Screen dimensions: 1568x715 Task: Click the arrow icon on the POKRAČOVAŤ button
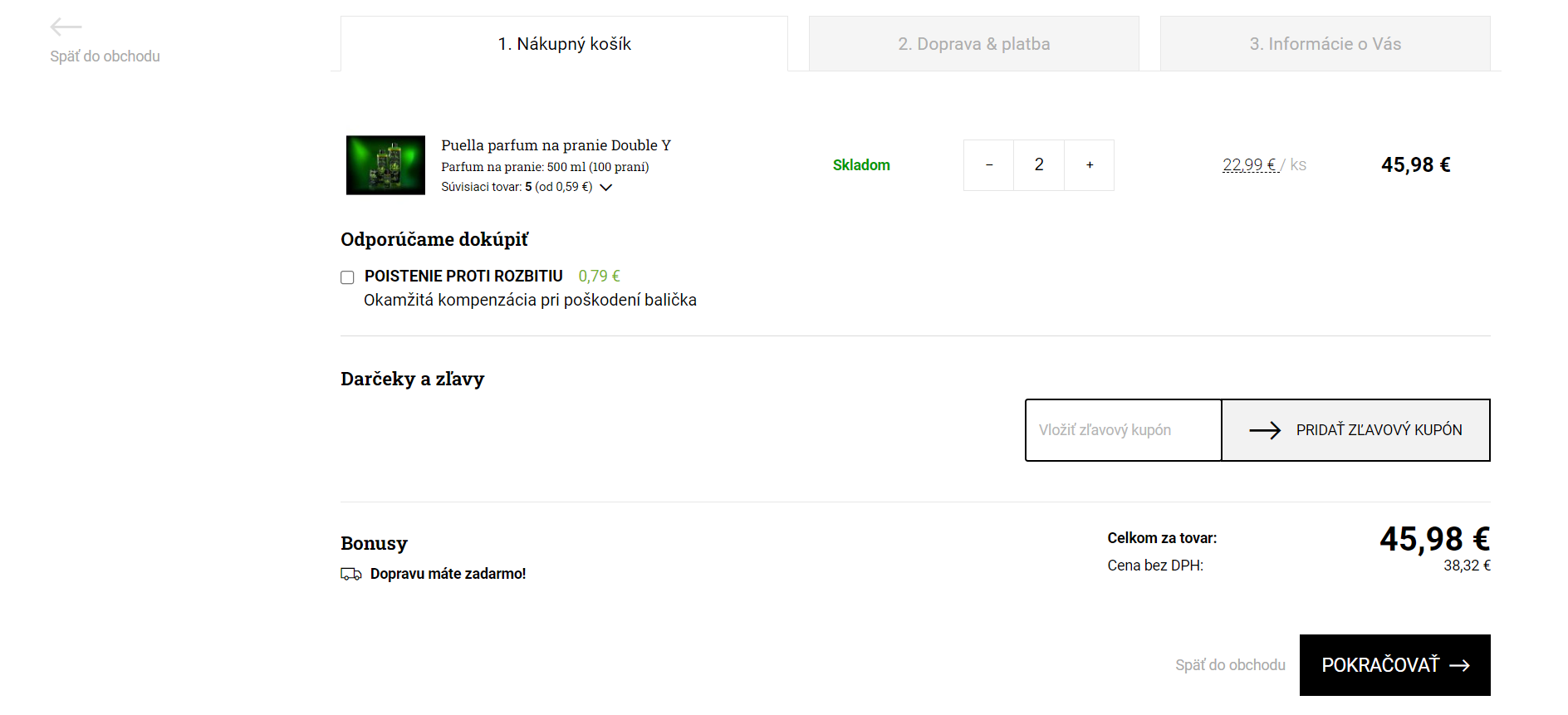(1460, 665)
